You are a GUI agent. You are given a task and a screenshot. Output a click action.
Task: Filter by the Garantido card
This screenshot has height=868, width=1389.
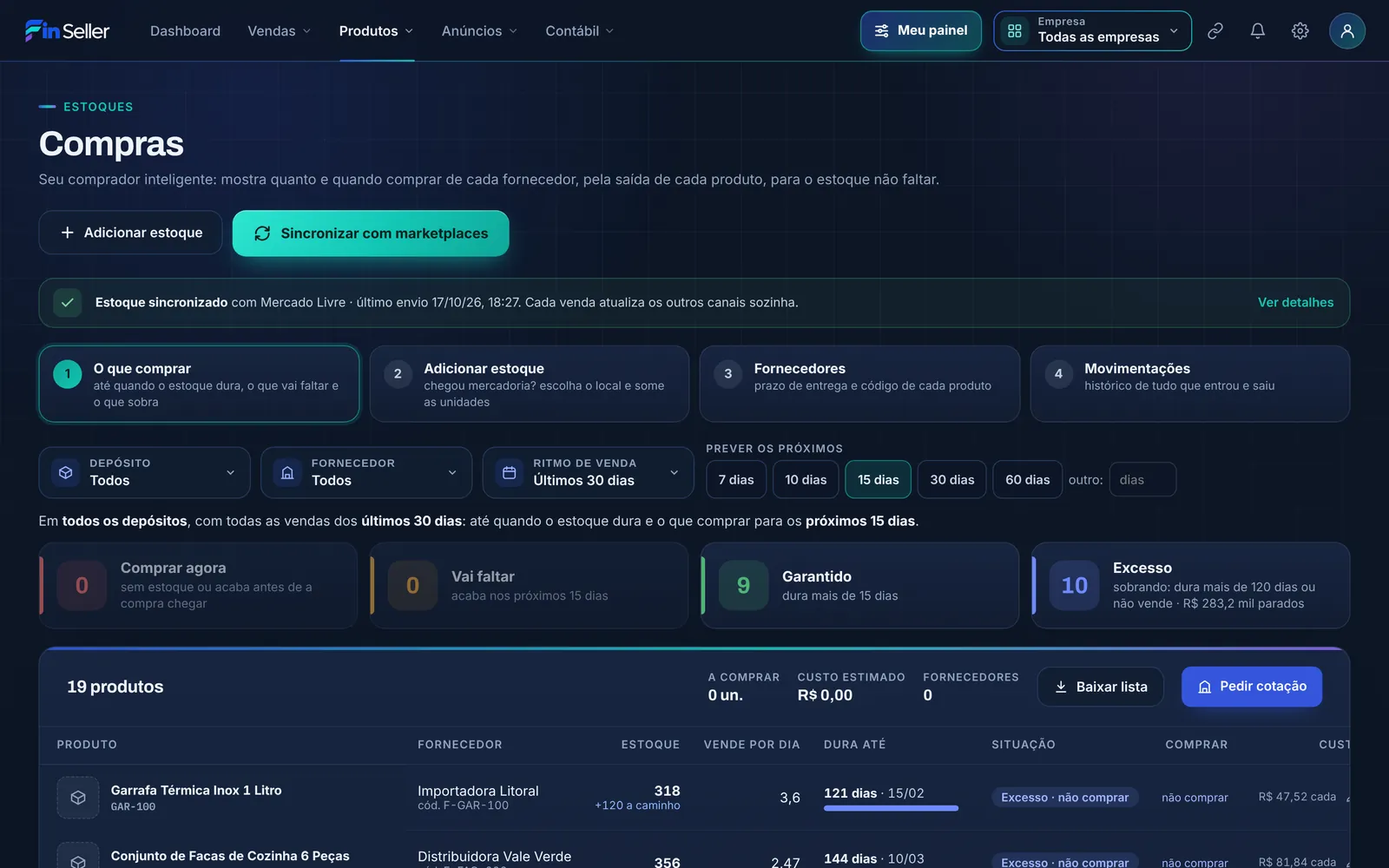tap(859, 586)
